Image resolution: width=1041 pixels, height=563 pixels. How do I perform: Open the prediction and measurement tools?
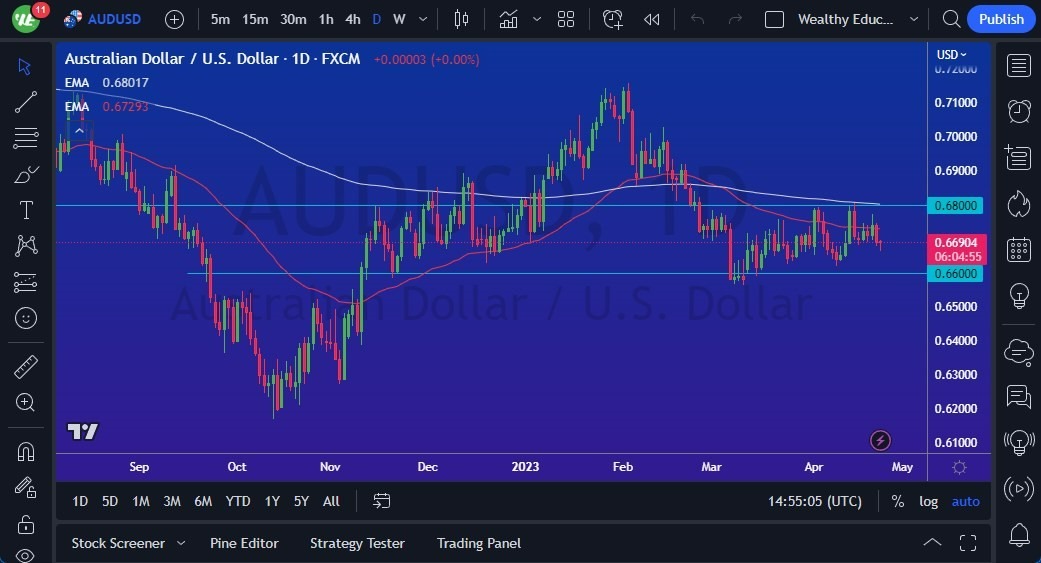[x=25, y=282]
